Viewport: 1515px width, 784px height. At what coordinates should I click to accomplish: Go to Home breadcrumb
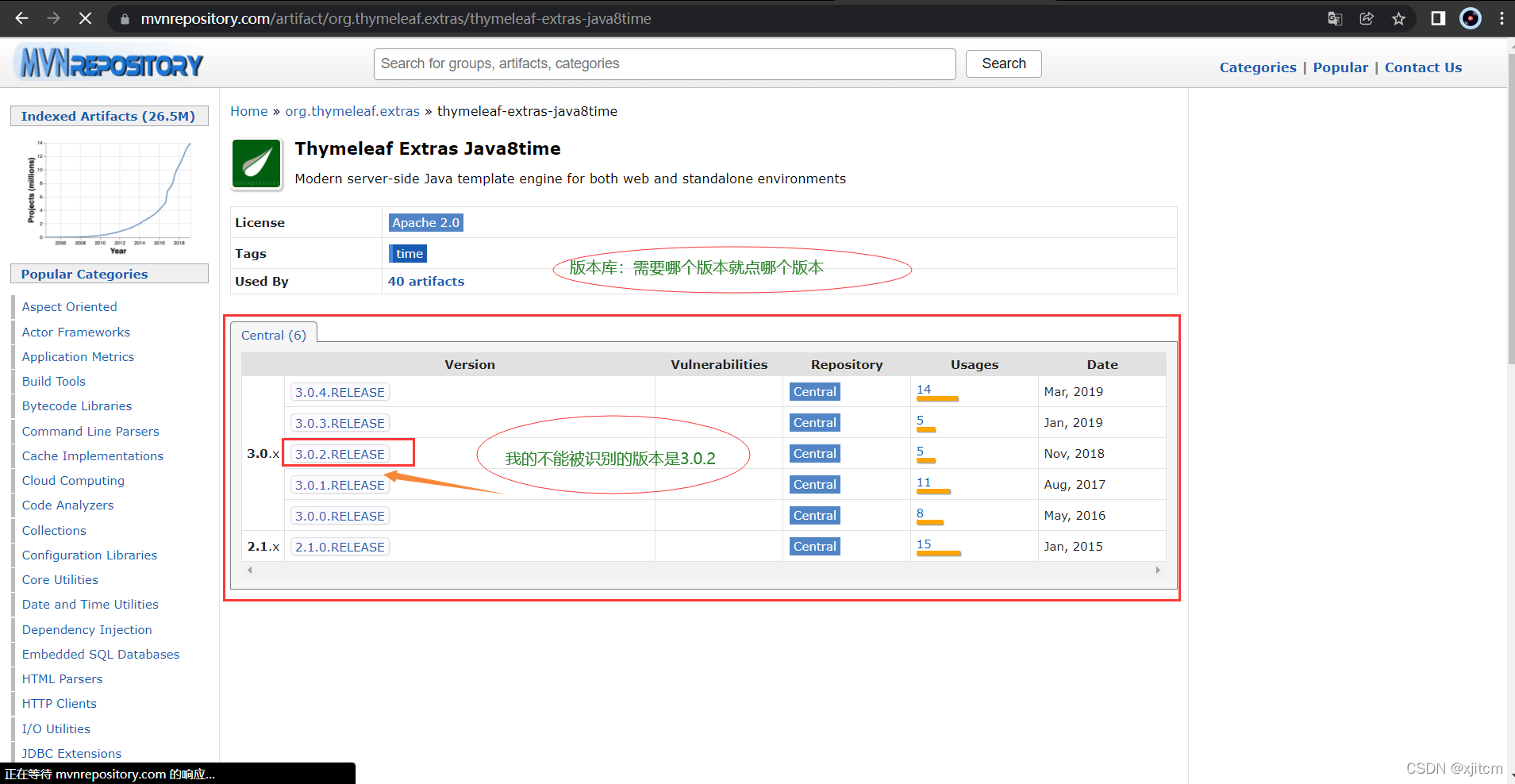[x=249, y=111]
